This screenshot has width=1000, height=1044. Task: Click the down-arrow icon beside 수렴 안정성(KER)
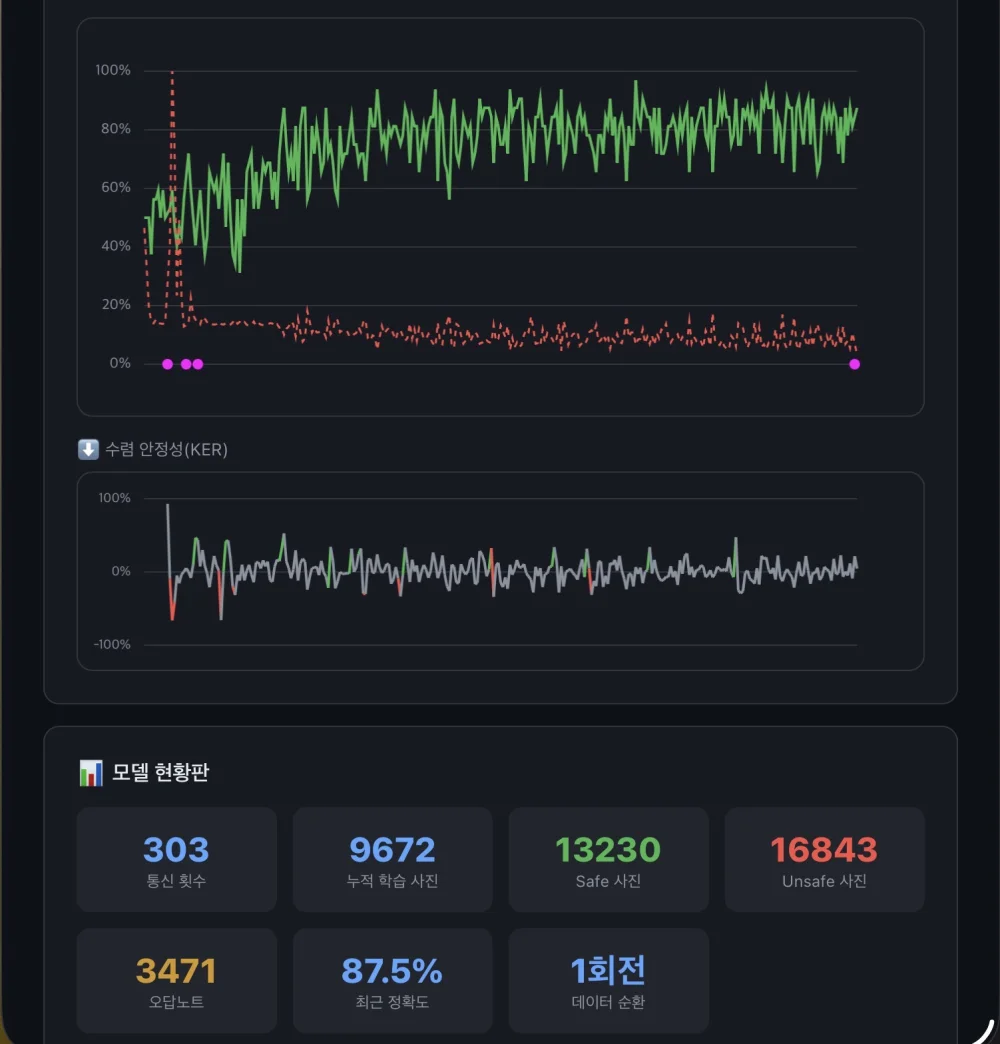point(88,449)
